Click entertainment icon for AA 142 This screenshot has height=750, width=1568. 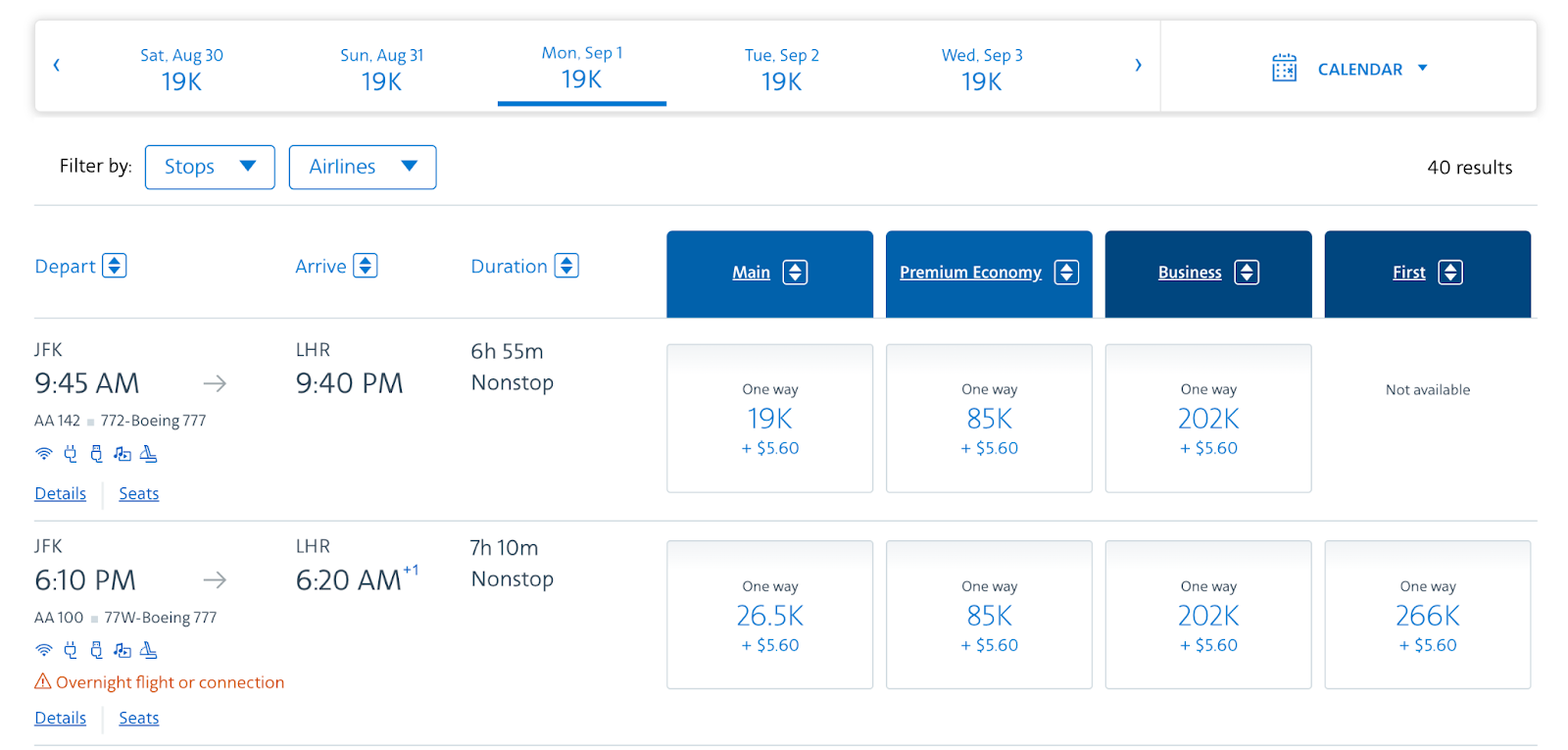(122, 454)
